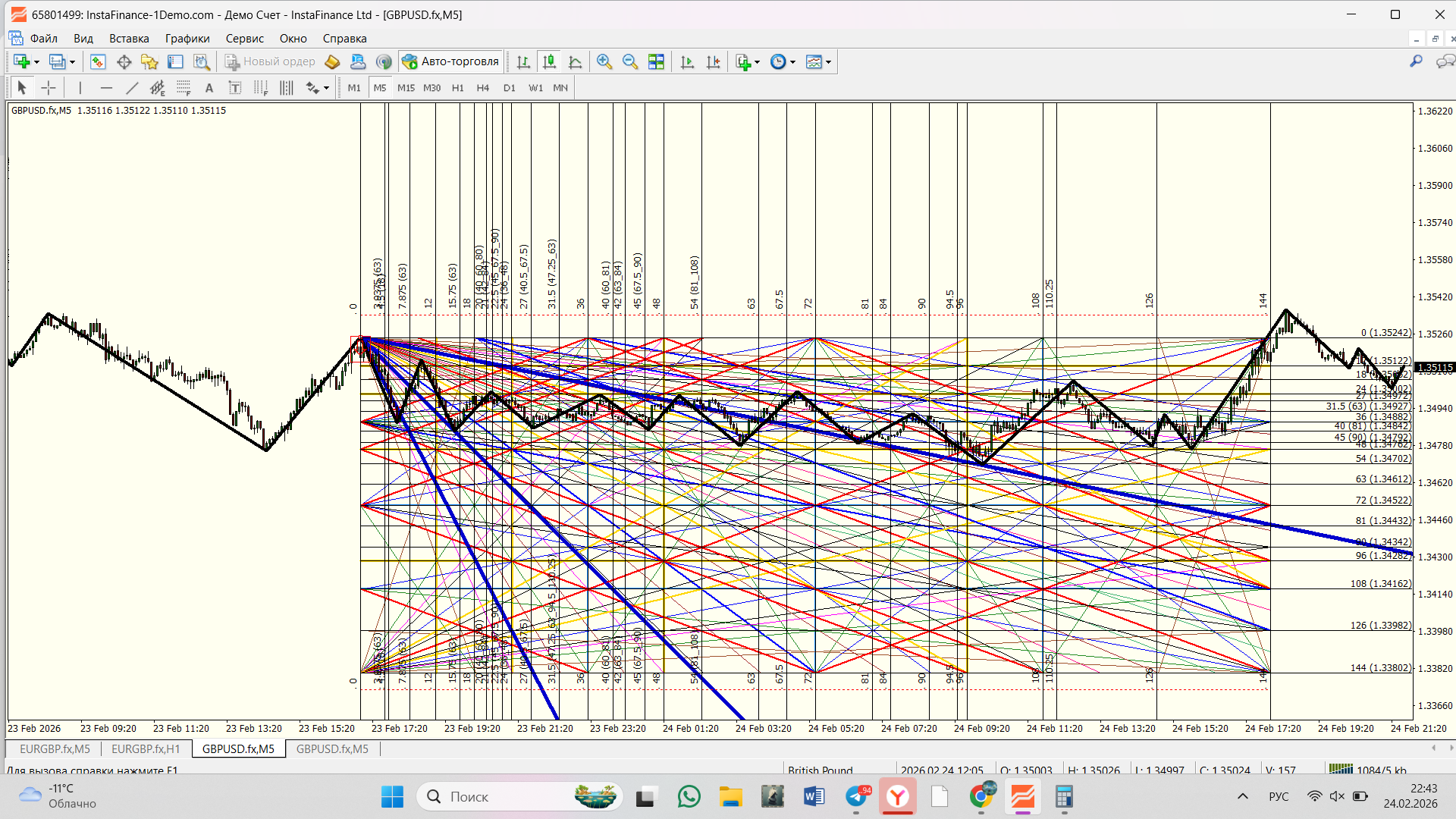Switch to EURGBP.fx,H1 chart tab
Screen dimensions: 1456x819
146,748
